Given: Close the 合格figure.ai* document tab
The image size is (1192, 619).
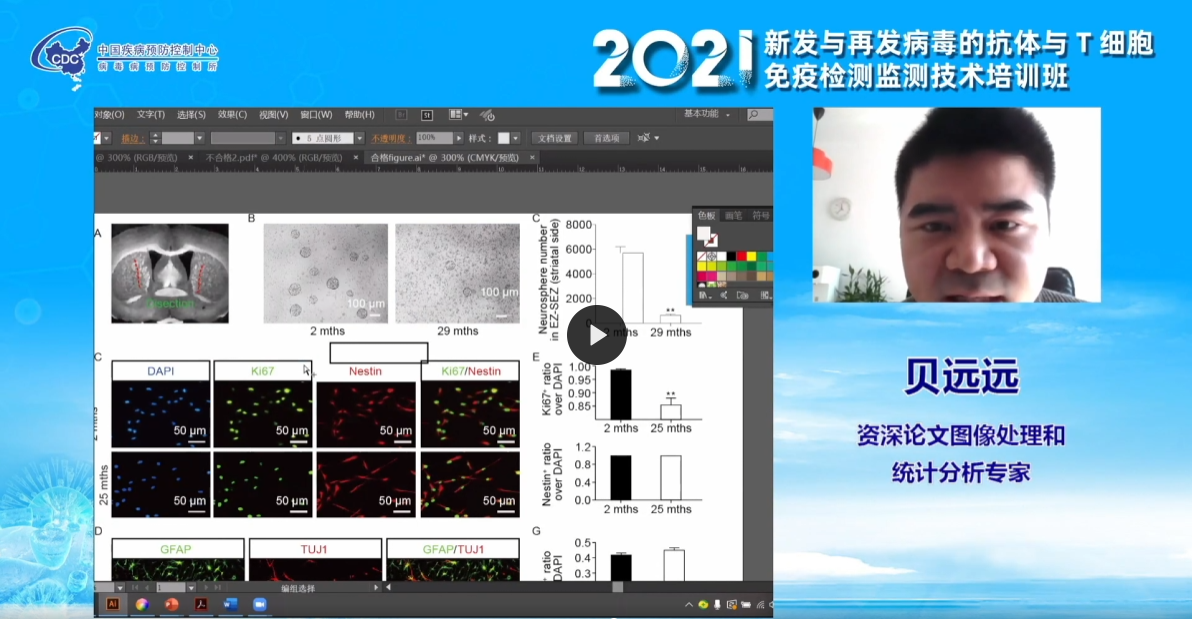Looking at the screenshot, I should click(532, 157).
